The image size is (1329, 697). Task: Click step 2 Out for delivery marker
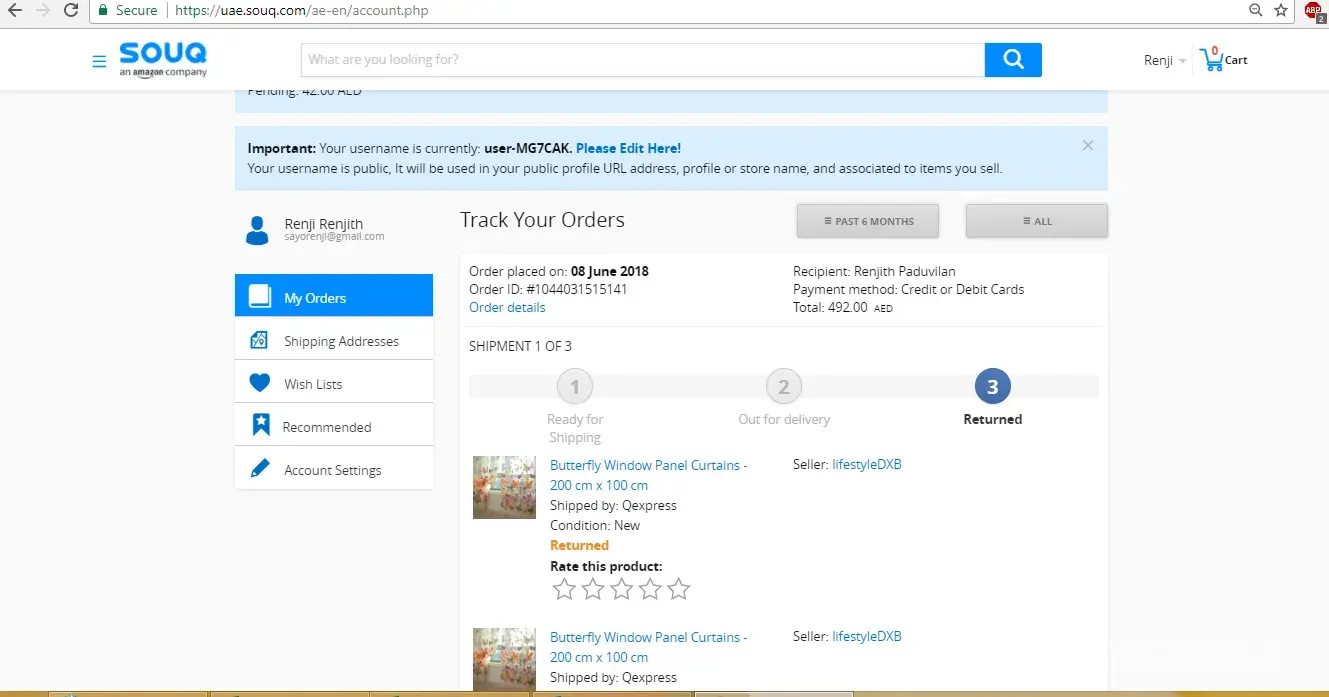(x=784, y=386)
